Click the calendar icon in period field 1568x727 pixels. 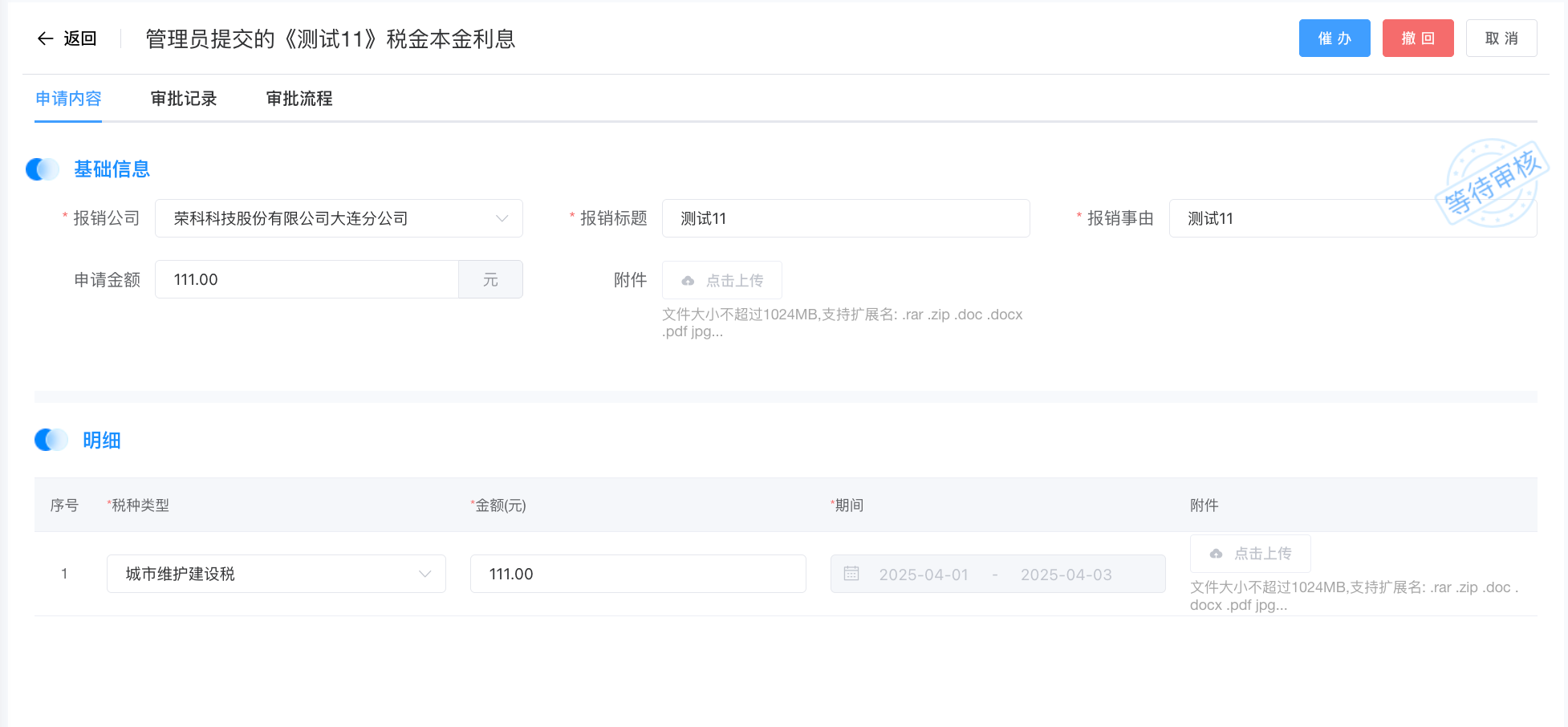[x=851, y=574]
